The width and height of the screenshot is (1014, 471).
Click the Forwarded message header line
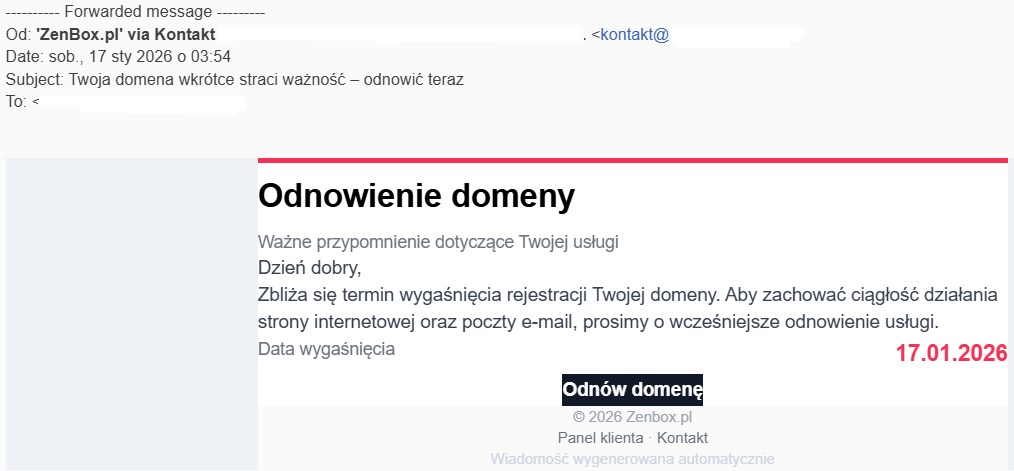(135, 13)
